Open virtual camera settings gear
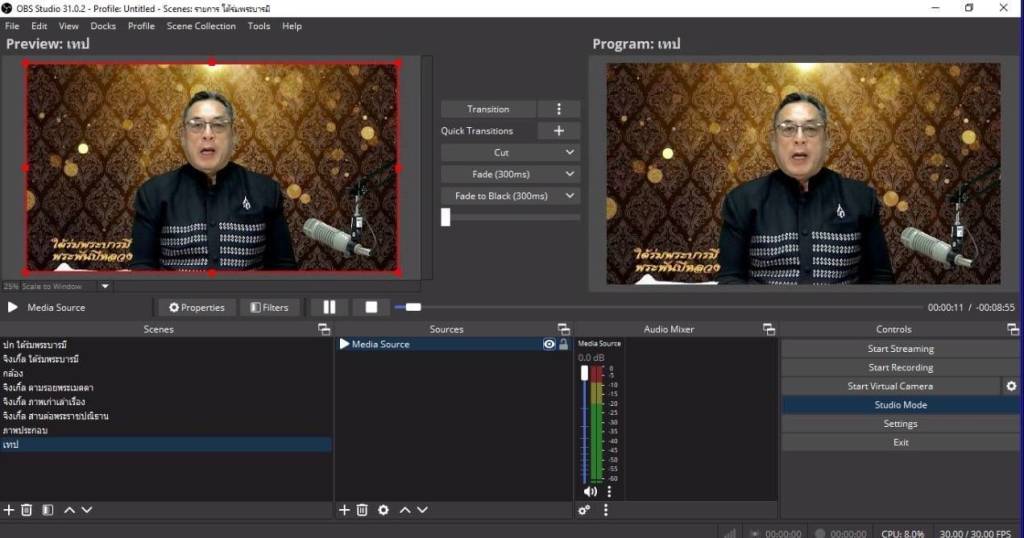Screen dimensions: 1024x538 [1011, 386]
